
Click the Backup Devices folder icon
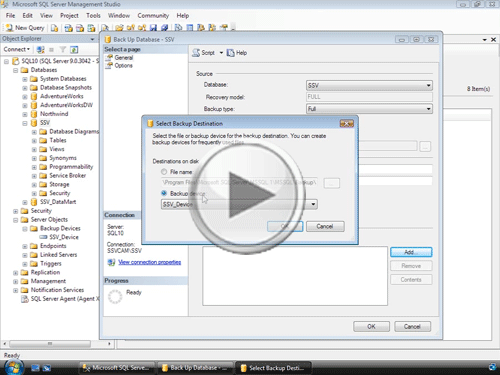pos(34,229)
